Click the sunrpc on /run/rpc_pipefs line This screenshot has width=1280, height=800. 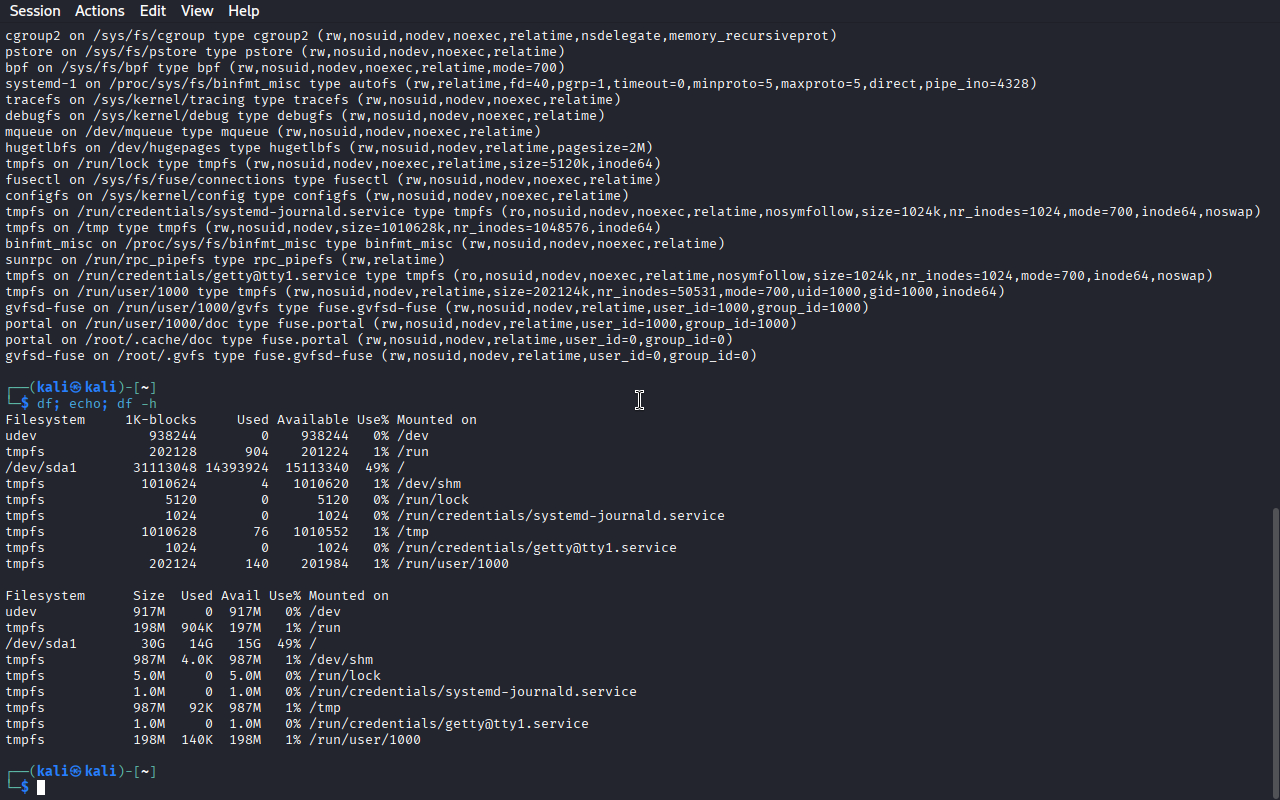225,260
